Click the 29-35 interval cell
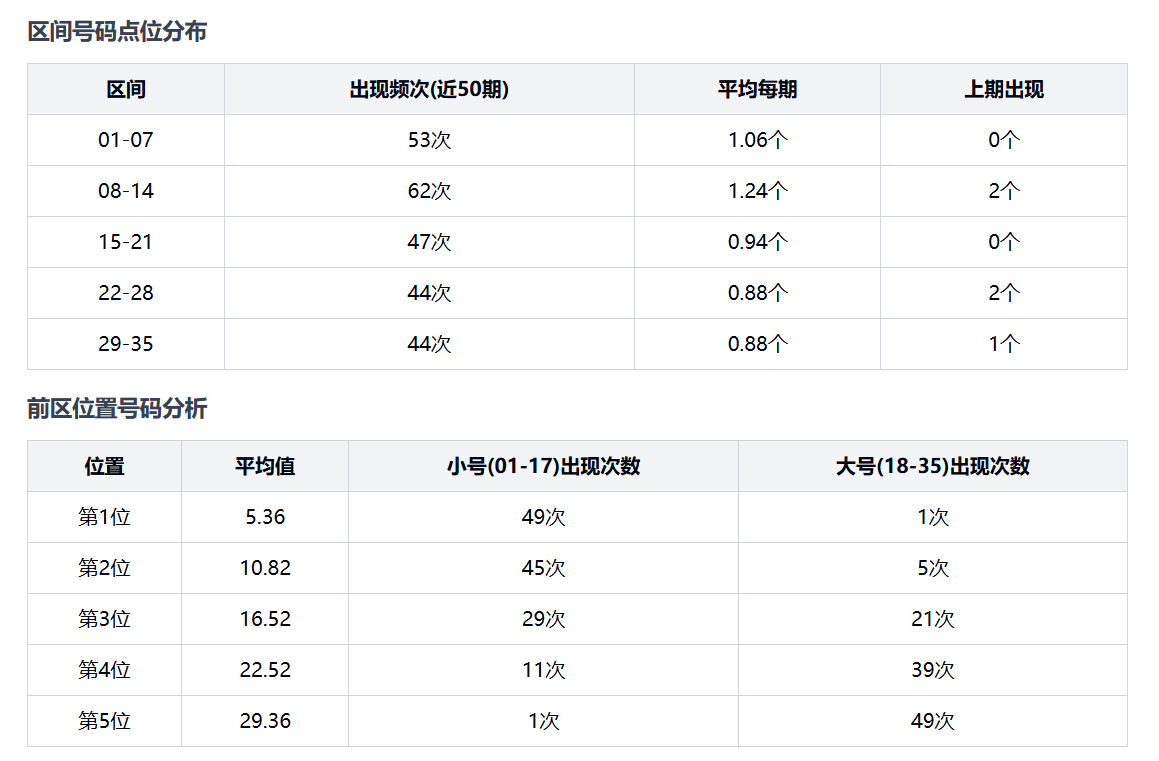The width and height of the screenshot is (1159, 761). (126, 344)
